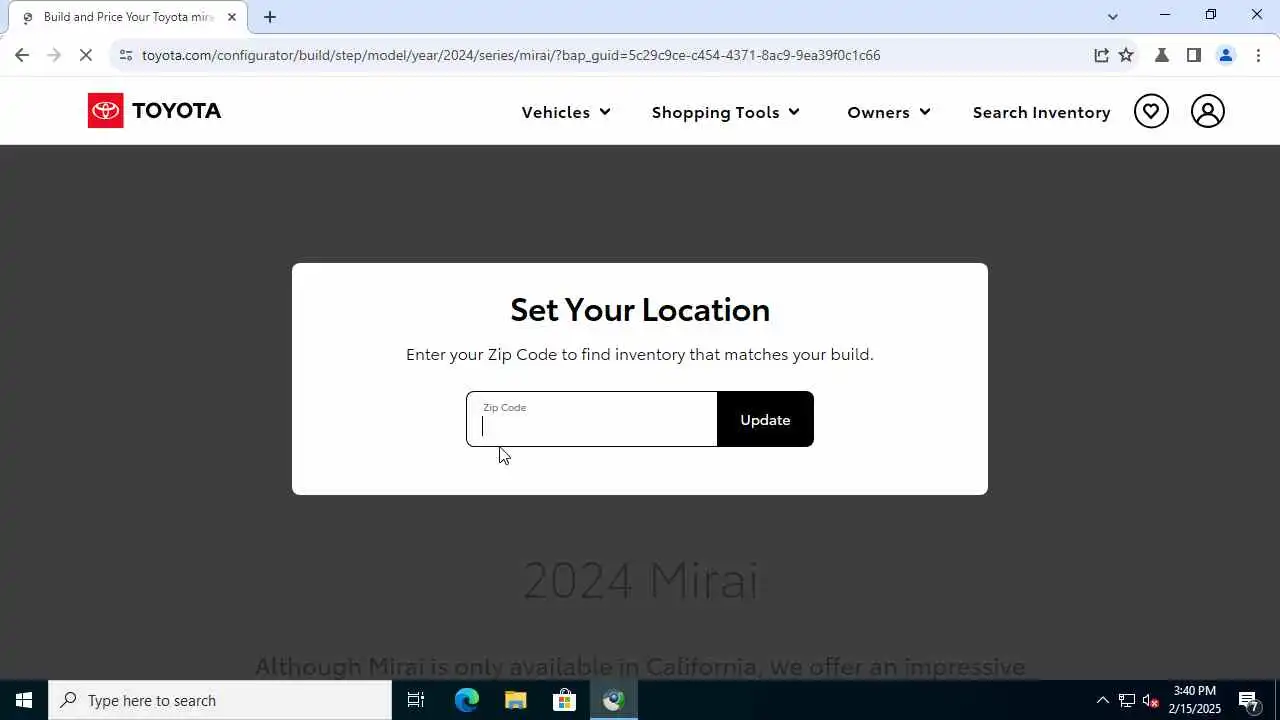Click the browser back arrow
The width and height of the screenshot is (1280, 720).
[x=22, y=55]
